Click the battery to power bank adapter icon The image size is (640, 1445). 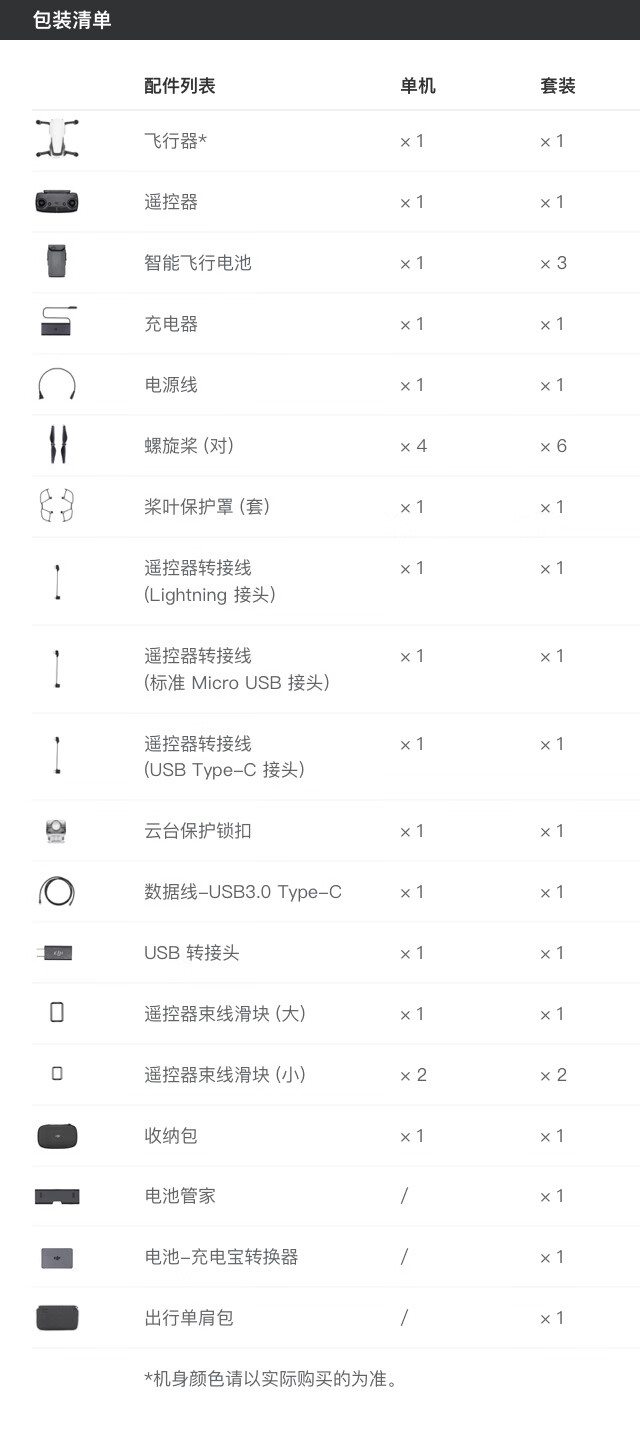(57, 1258)
